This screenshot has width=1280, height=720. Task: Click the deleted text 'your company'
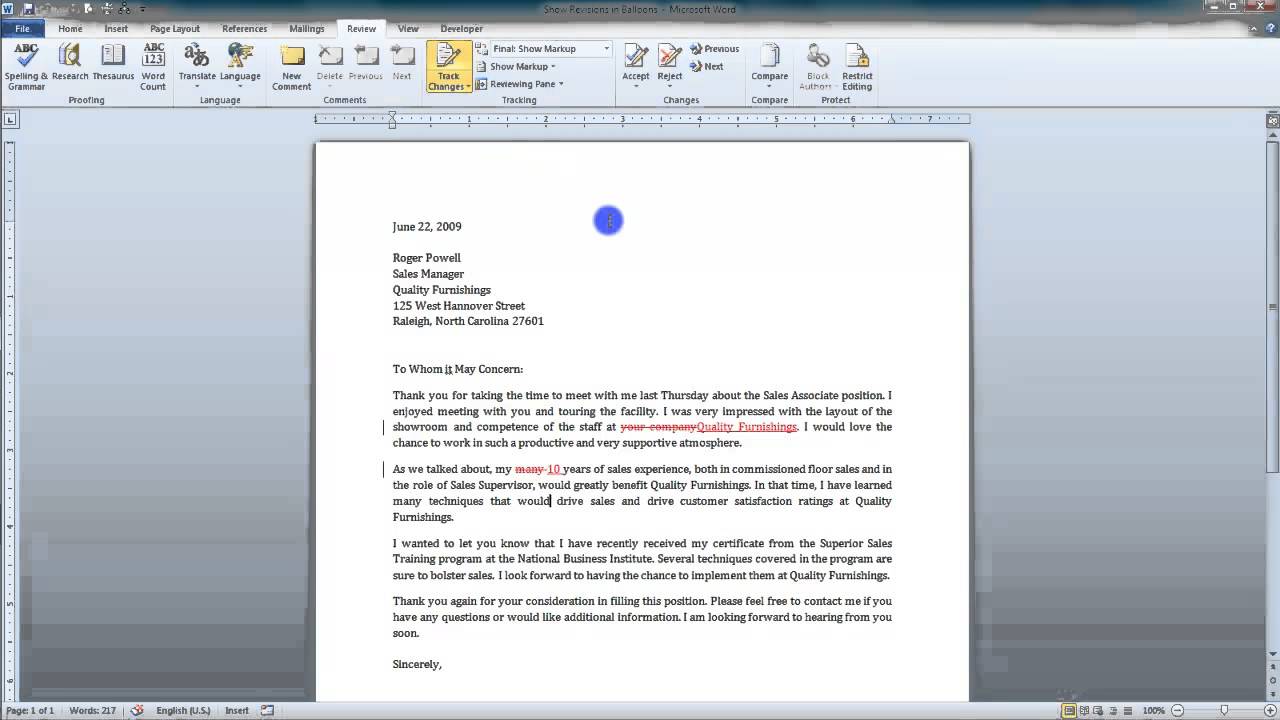click(658, 427)
